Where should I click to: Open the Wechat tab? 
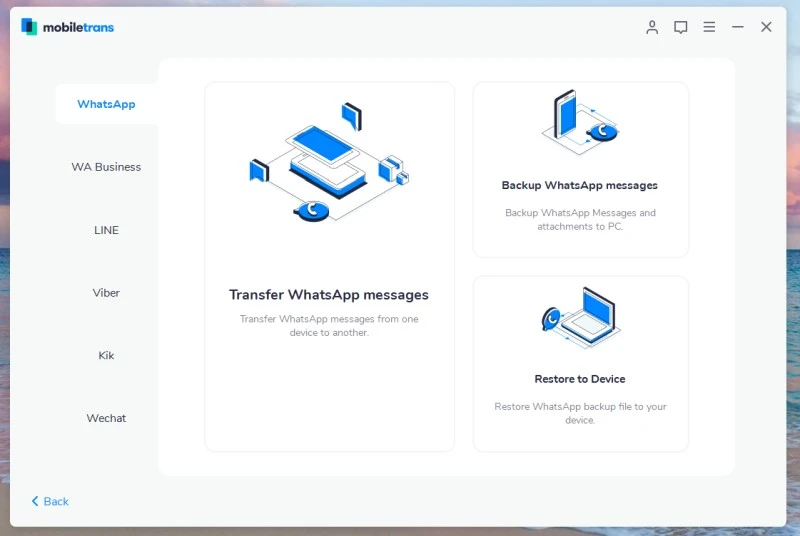click(x=106, y=418)
